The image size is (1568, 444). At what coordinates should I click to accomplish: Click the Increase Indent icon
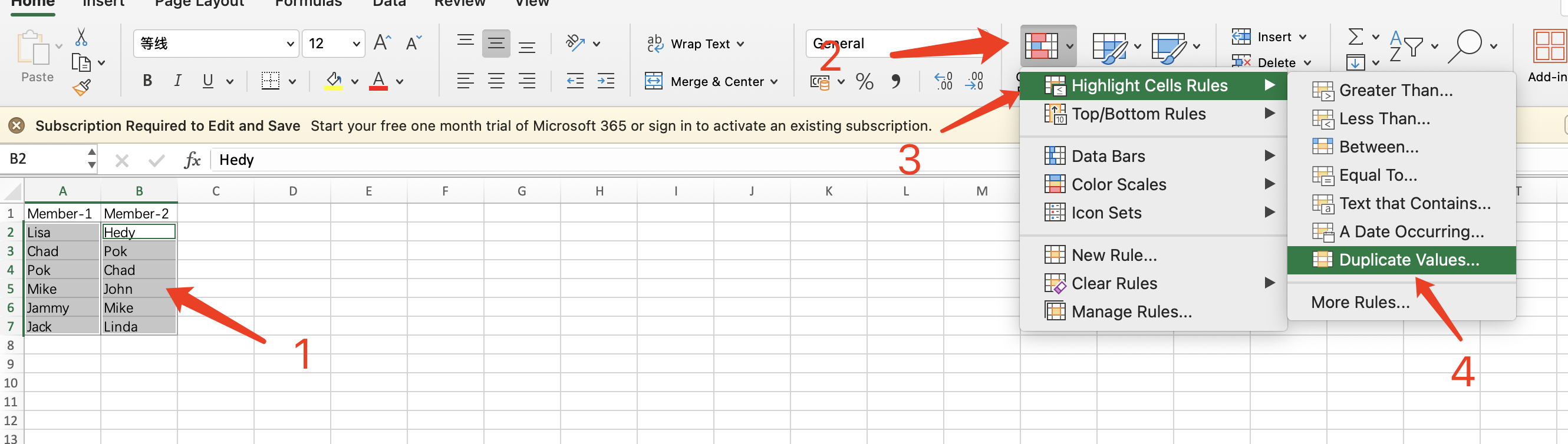tap(605, 81)
